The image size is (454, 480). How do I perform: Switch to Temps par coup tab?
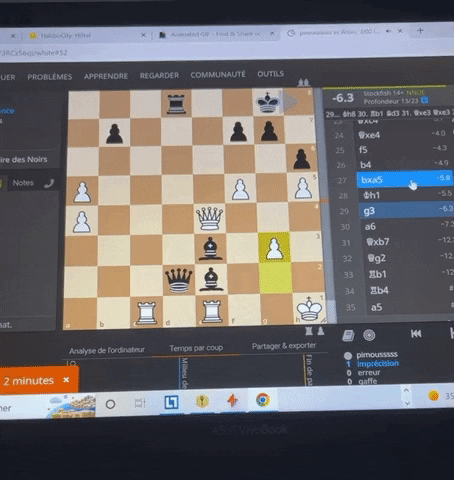(196, 348)
